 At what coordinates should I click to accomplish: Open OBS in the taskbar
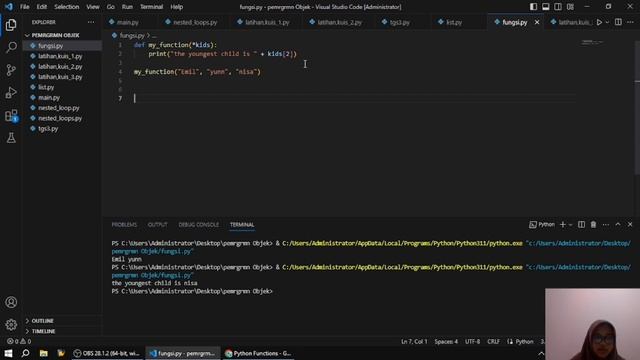pos(107,353)
